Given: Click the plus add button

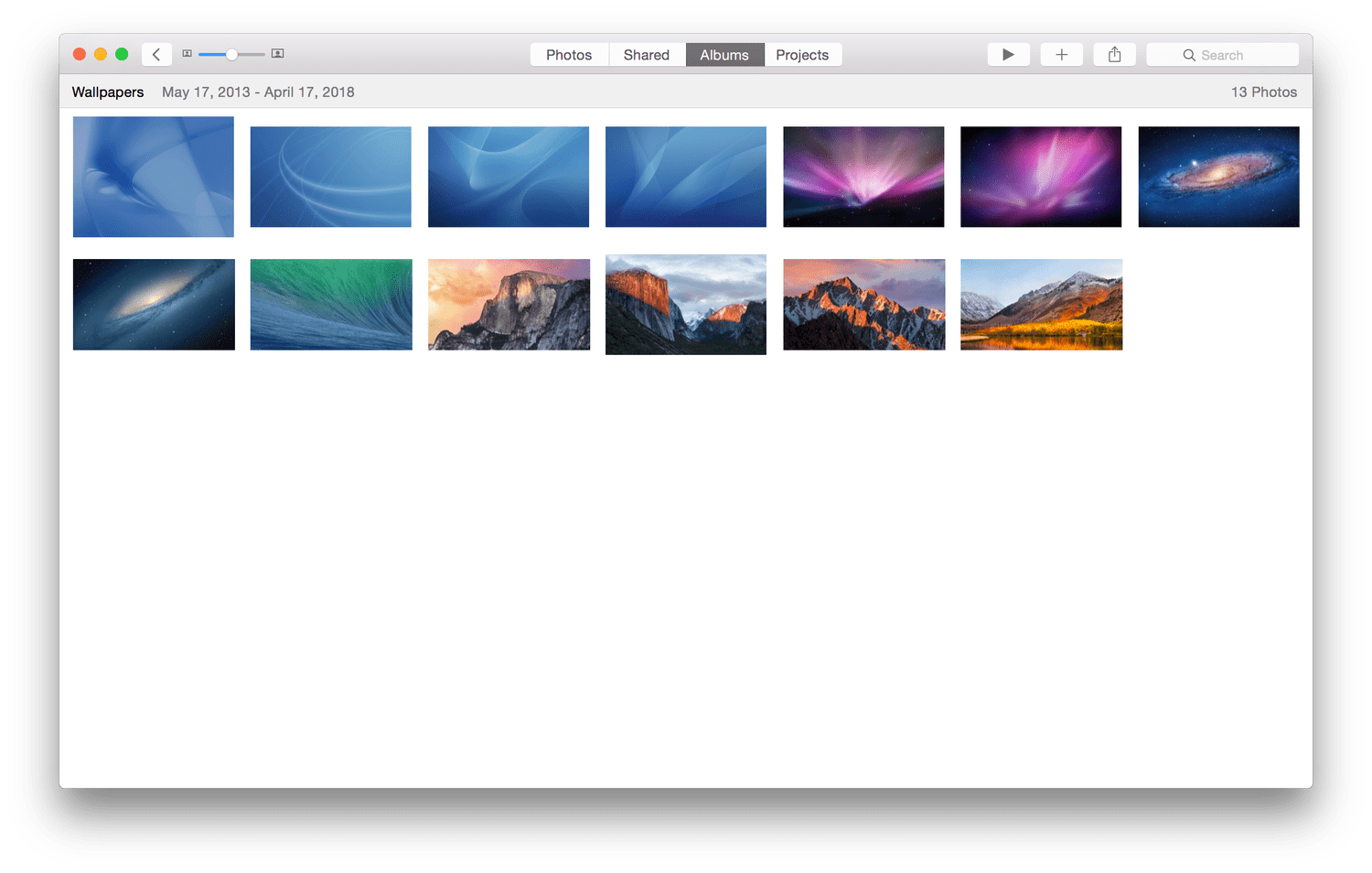Looking at the screenshot, I should pyautogui.click(x=1061, y=55).
